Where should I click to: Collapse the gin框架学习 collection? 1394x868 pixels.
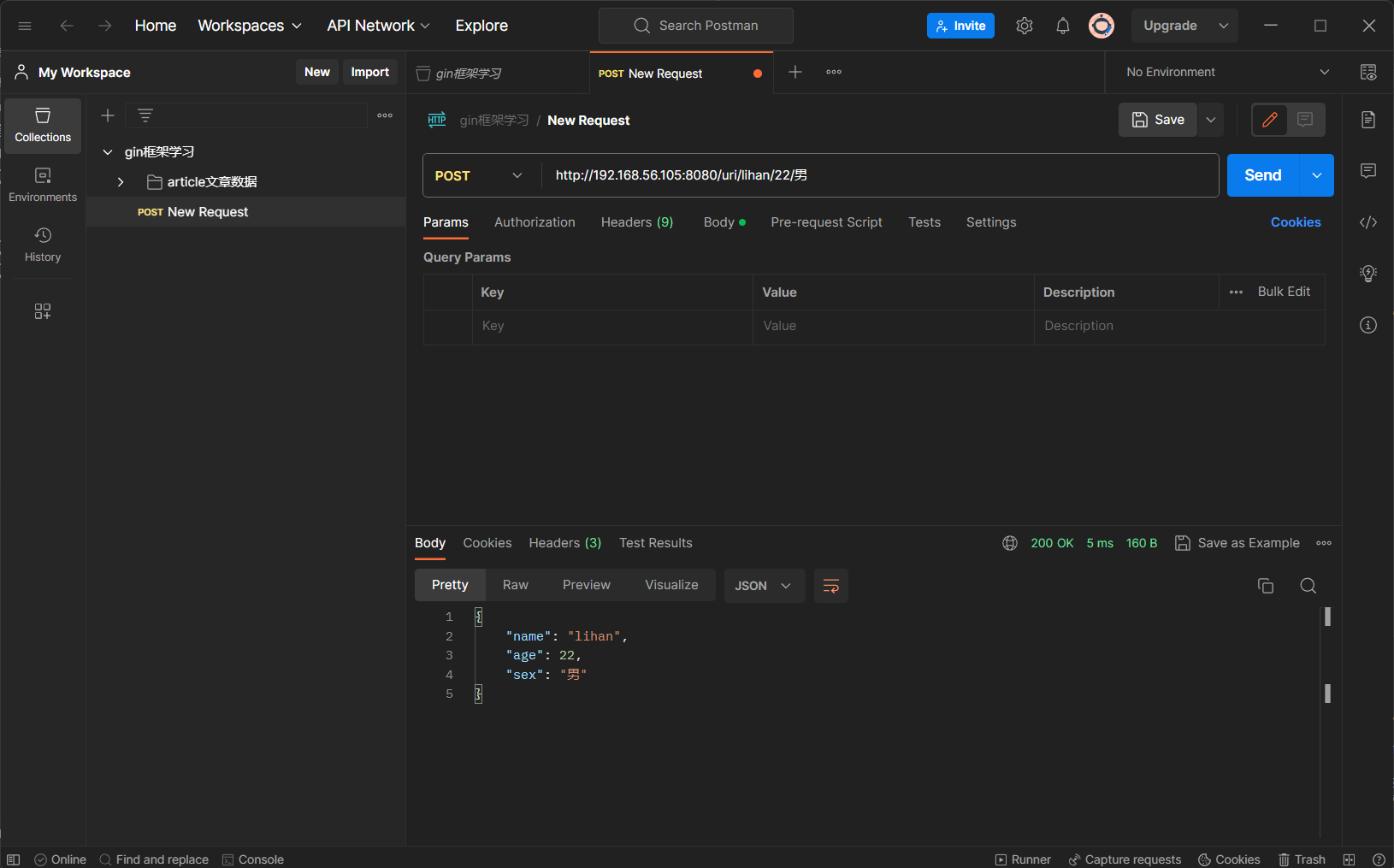108,152
